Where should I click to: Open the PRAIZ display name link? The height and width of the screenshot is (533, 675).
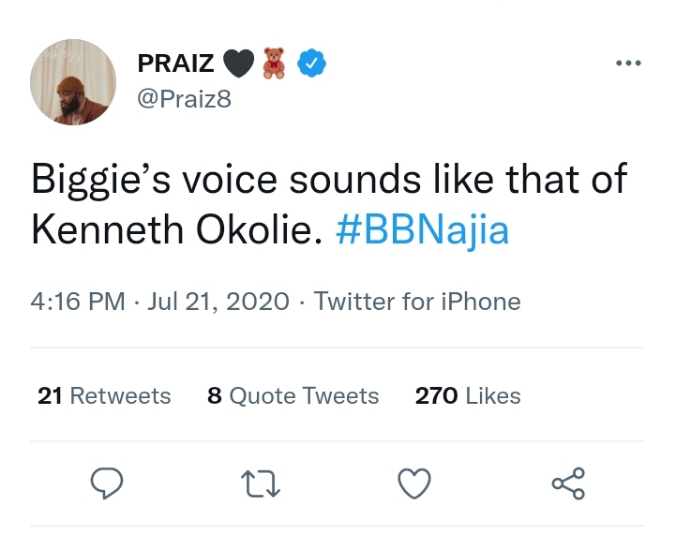pos(175,63)
